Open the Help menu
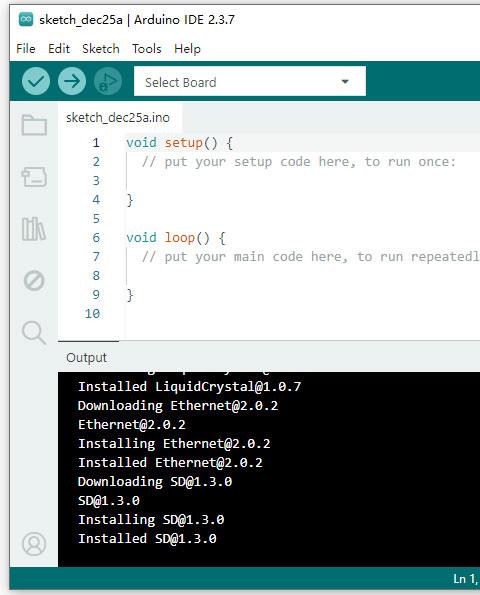The height and width of the screenshot is (595, 480). point(187,49)
